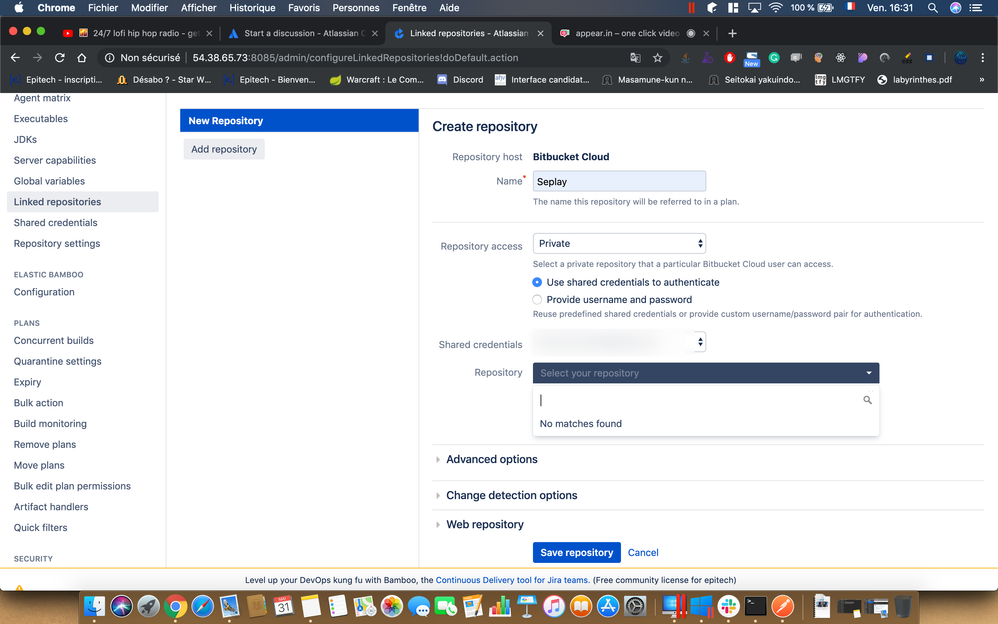Open Build monitoring in sidebar

[50, 424]
